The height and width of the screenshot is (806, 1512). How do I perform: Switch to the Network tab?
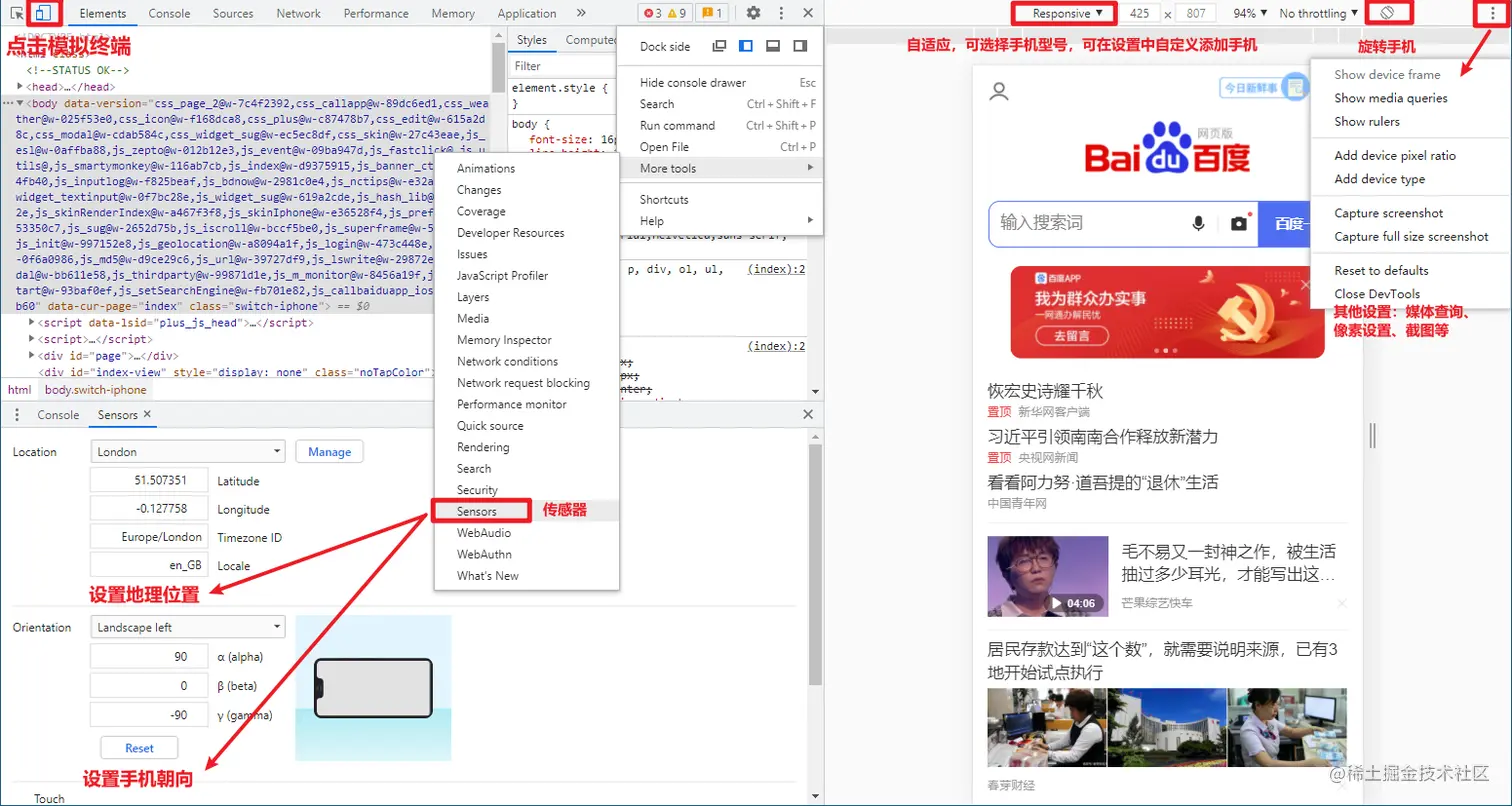pyautogui.click(x=298, y=13)
